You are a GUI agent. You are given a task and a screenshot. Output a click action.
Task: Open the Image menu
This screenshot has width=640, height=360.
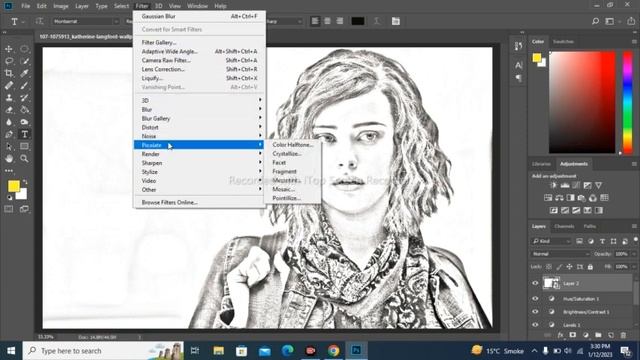[x=60, y=6]
